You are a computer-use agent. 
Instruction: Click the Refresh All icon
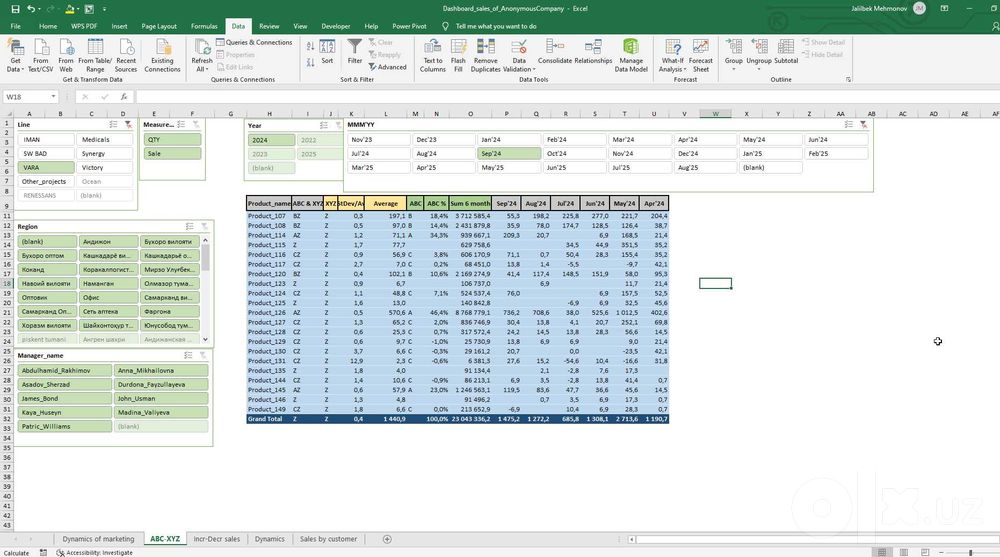click(x=202, y=48)
